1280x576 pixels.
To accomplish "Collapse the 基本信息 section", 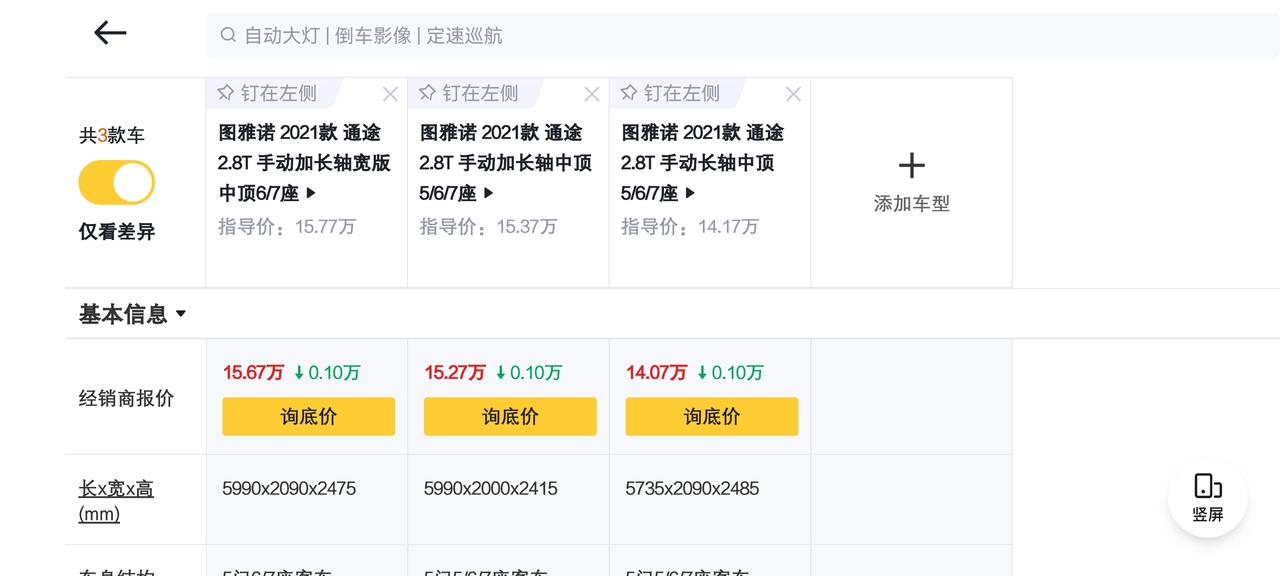I will coord(133,314).
